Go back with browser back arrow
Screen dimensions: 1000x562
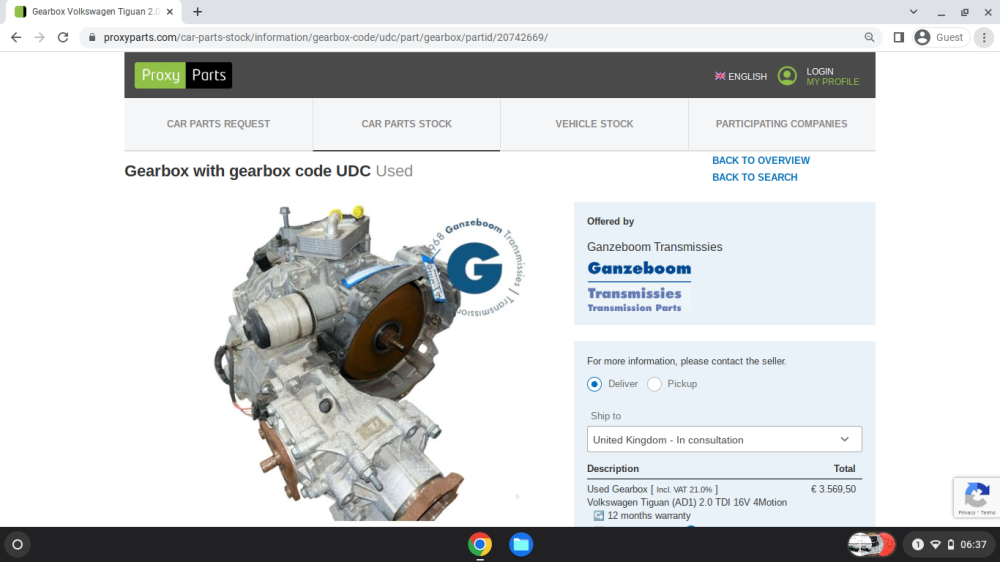[x=16, y=38]
